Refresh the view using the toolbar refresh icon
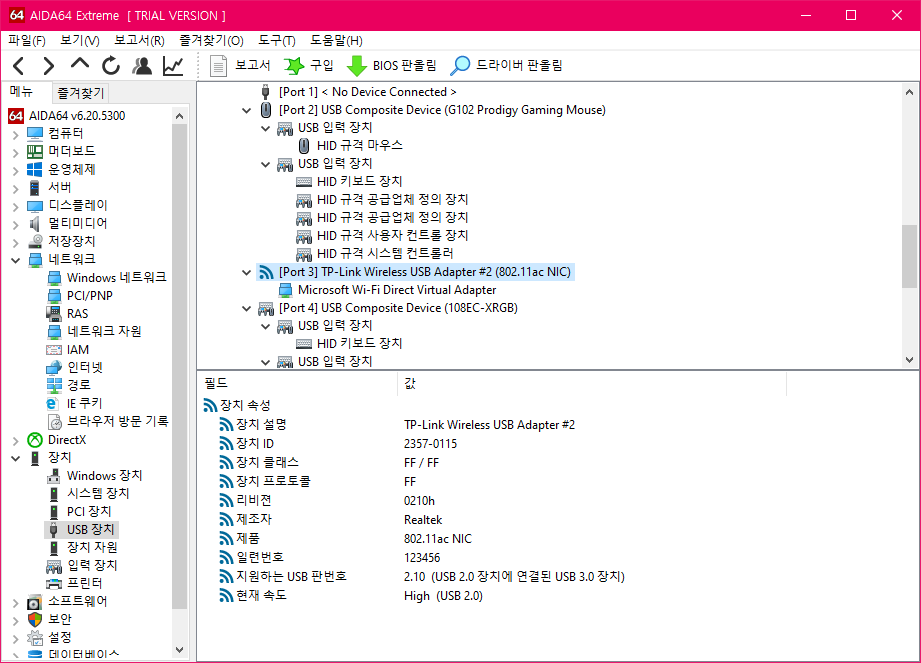This screenshot has width=921, height=663. coord(111,66)
